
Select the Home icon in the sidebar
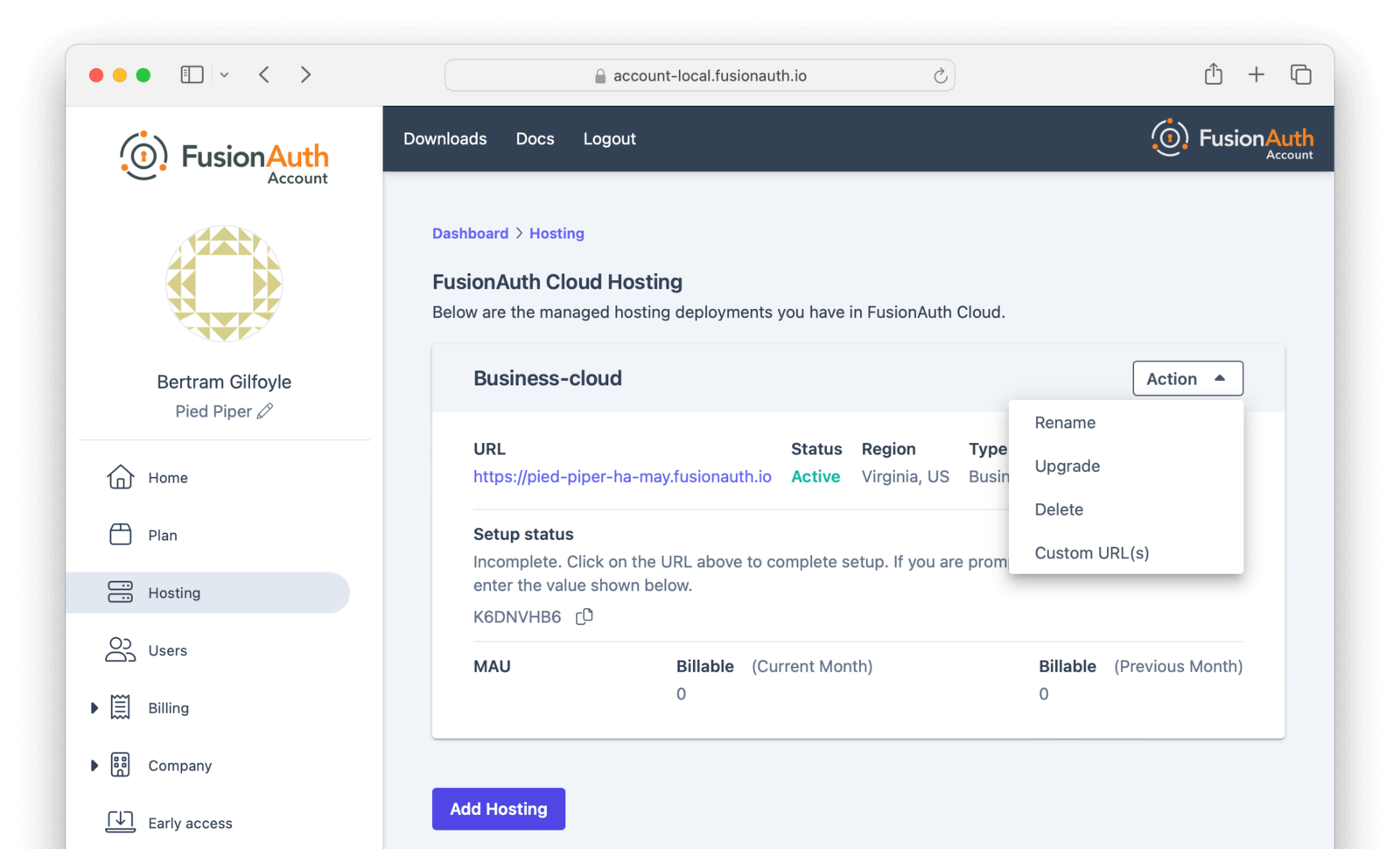(x=120, y=477)
